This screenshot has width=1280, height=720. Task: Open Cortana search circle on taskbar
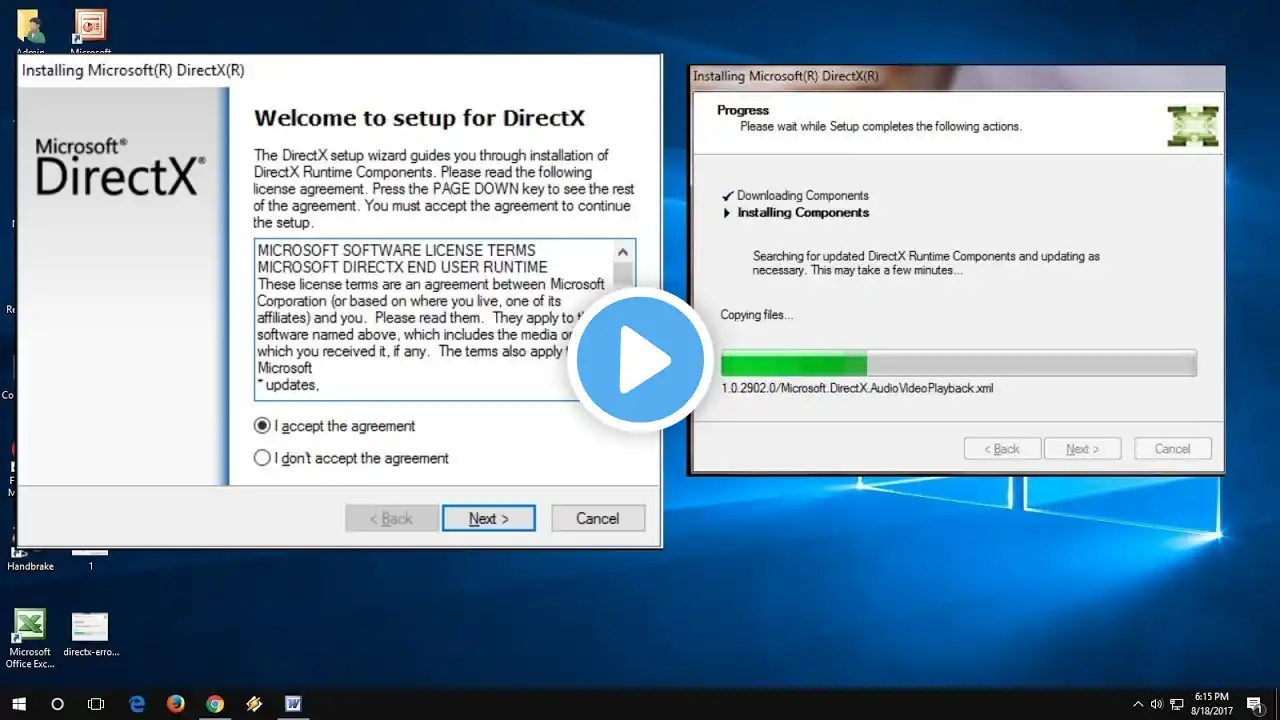[x=57, y=704]
